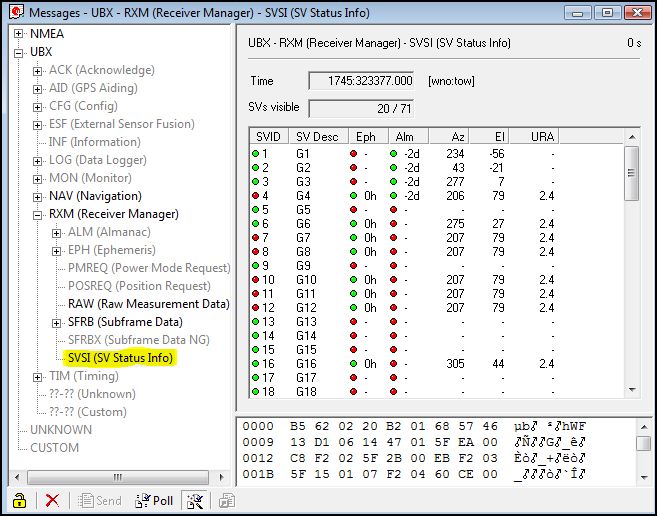Click the red X clear icon
657x516 pixels.
pyautogui.click(x=53, y=500)
